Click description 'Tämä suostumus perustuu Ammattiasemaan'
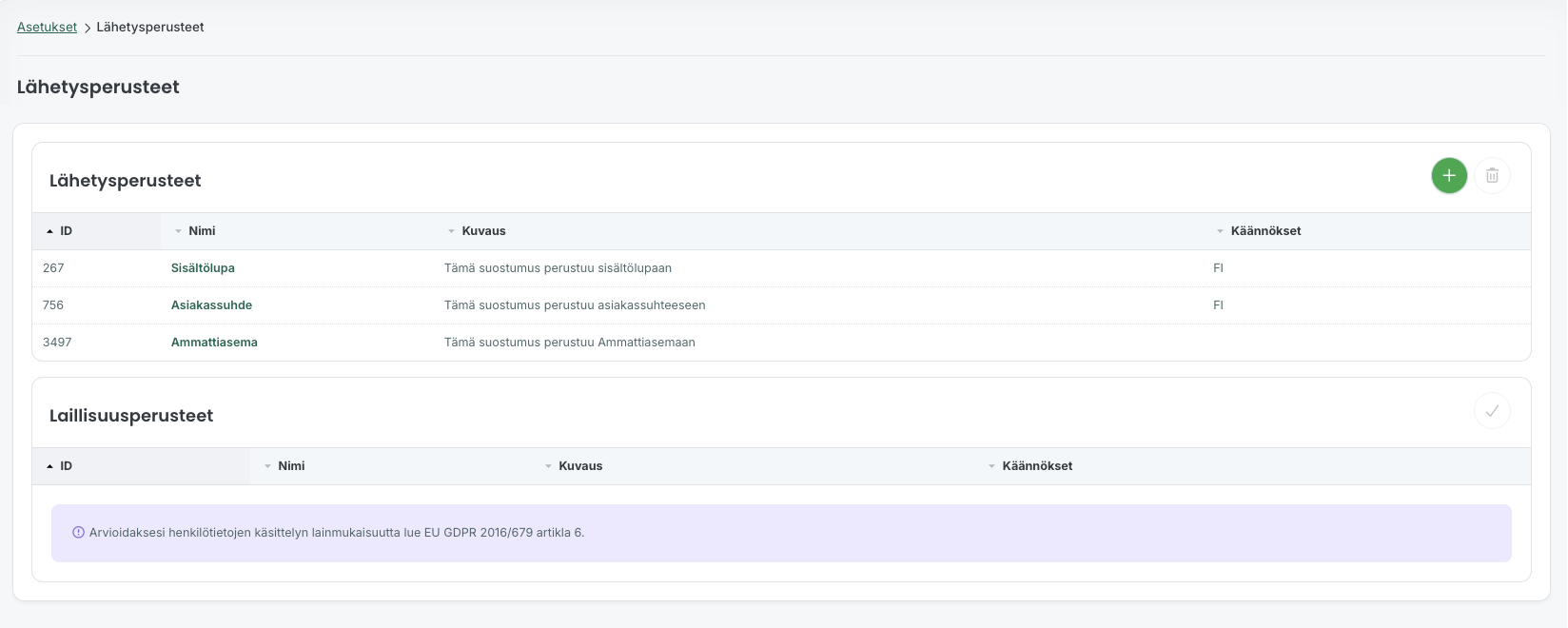The image size is (1568, 628). (x=570, y=343)
